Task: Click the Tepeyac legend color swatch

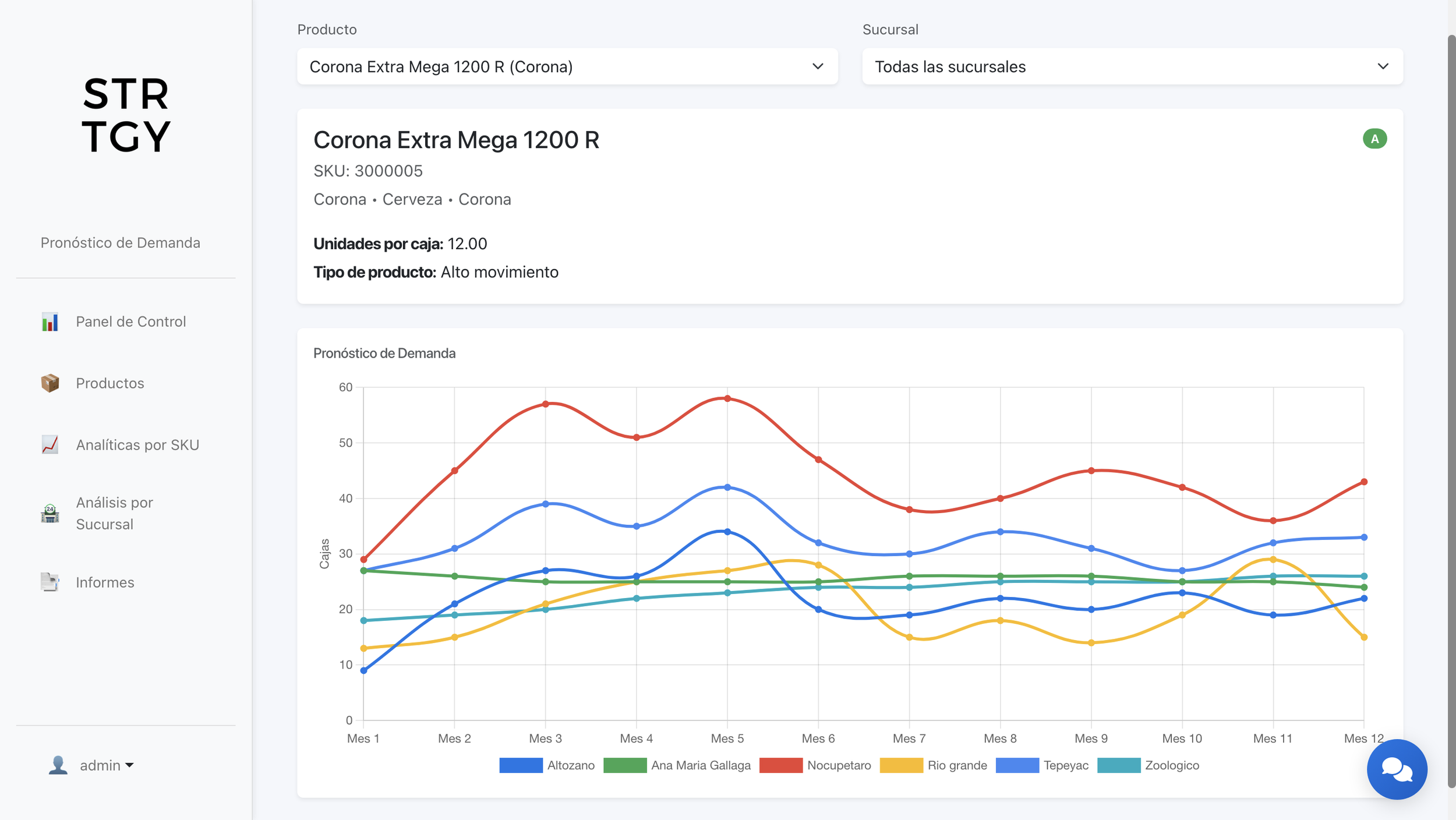Action: pyautogui.click(x=1017, y=765)
